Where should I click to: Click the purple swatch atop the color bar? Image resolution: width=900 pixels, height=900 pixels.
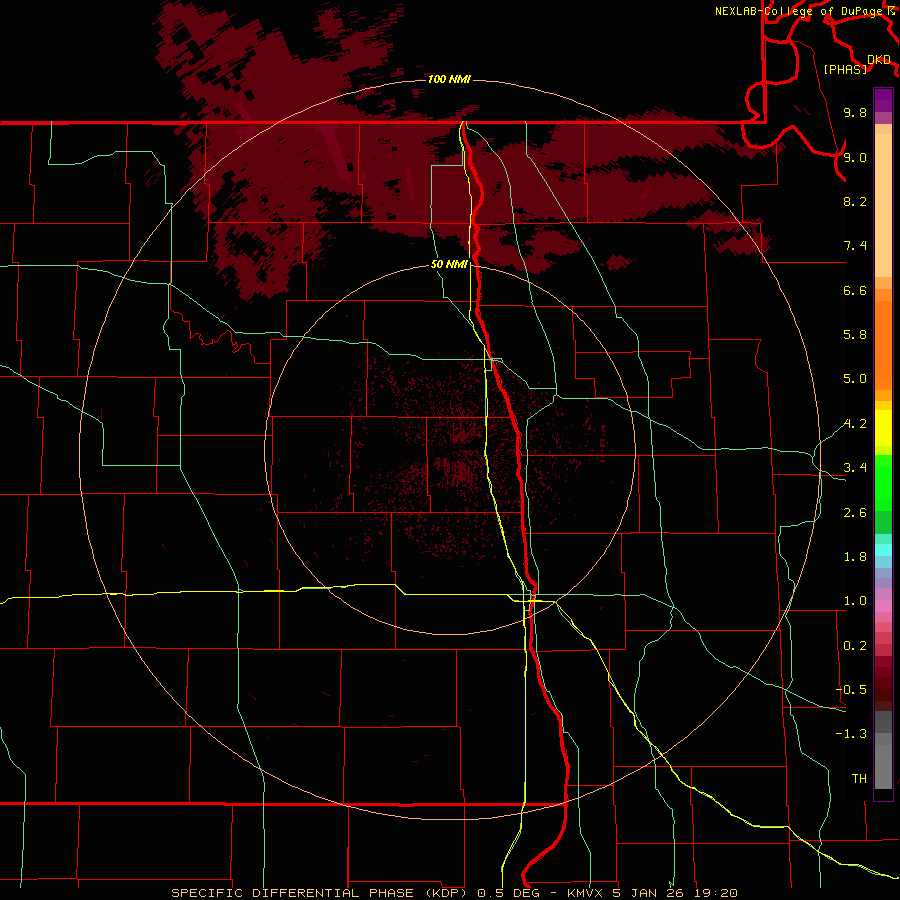tap(883, 100)
